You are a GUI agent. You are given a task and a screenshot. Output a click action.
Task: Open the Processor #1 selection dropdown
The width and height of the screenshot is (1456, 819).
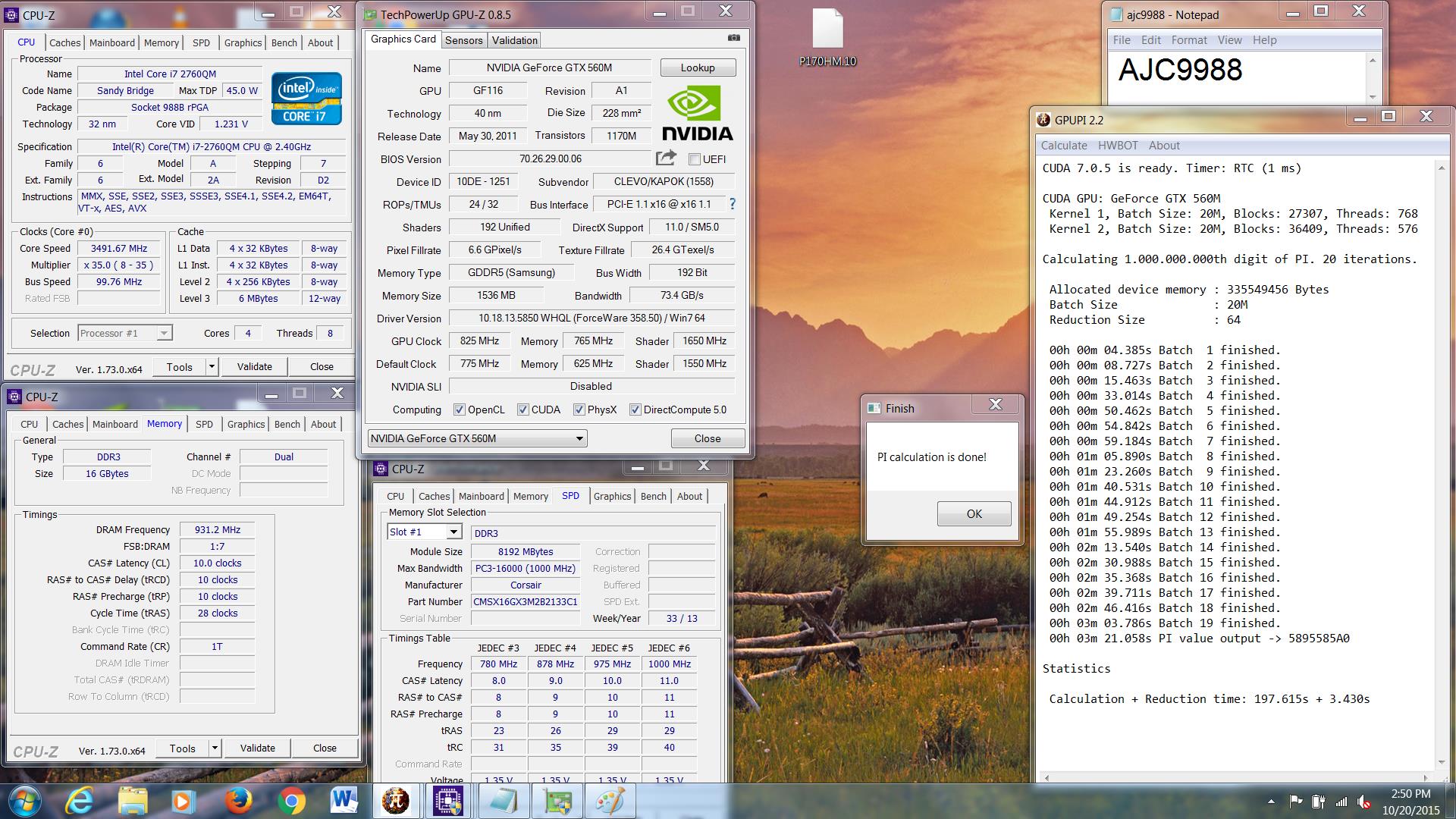point(125,333)
